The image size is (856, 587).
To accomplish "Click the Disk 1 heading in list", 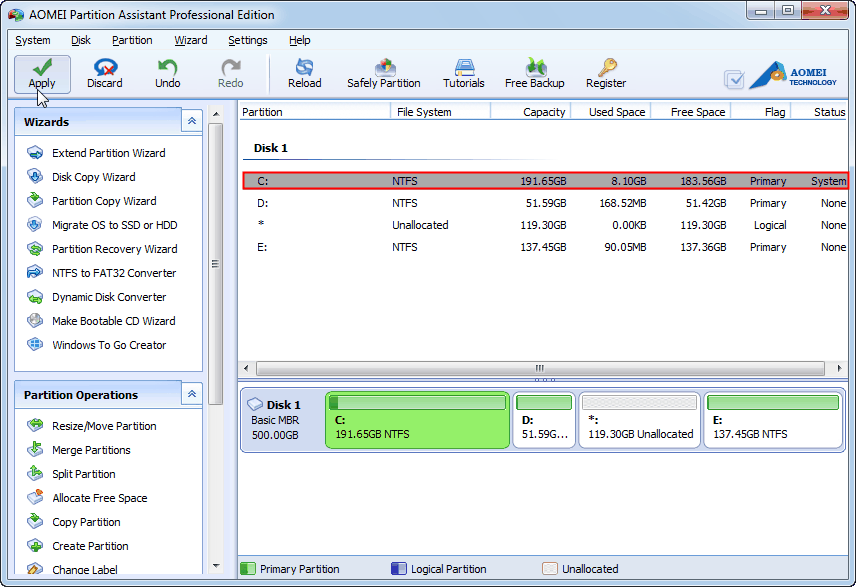I will (x=271, y=148).
